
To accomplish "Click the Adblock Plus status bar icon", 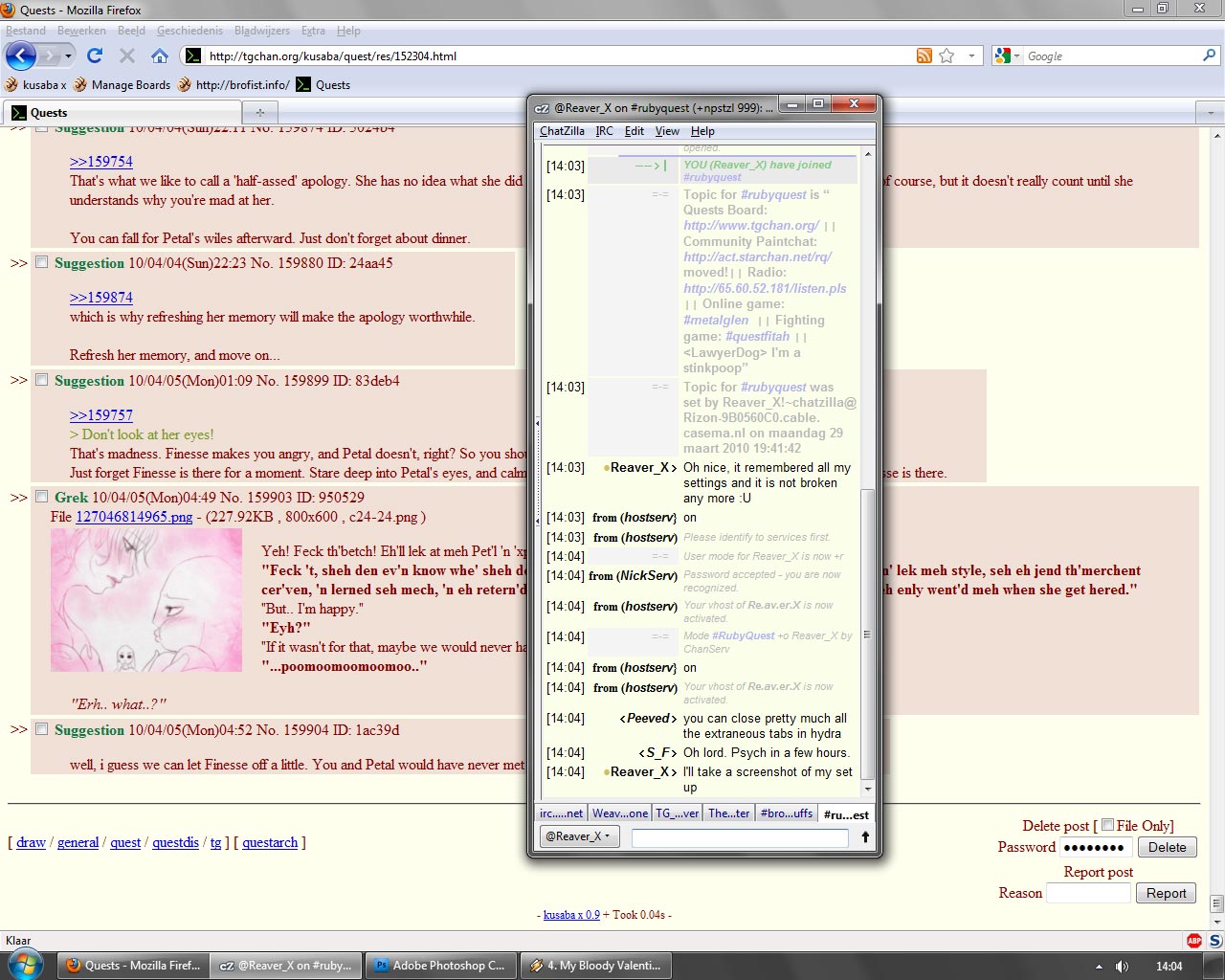I will pyautogui.click(x=1193, y=941).
